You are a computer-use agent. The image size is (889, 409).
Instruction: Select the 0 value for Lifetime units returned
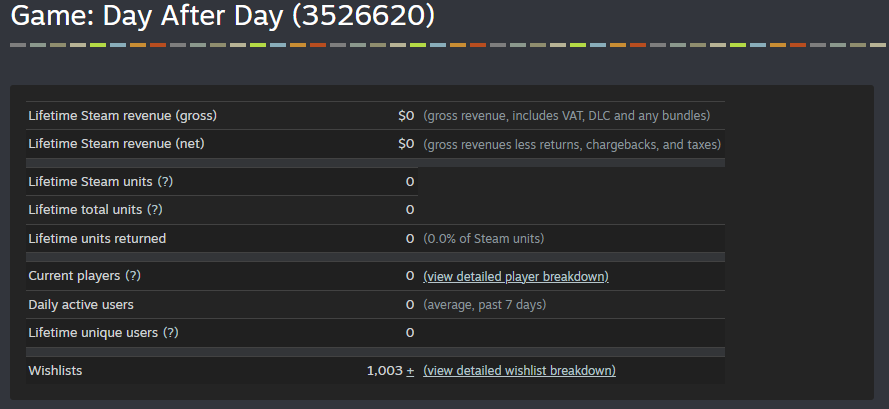410,239
